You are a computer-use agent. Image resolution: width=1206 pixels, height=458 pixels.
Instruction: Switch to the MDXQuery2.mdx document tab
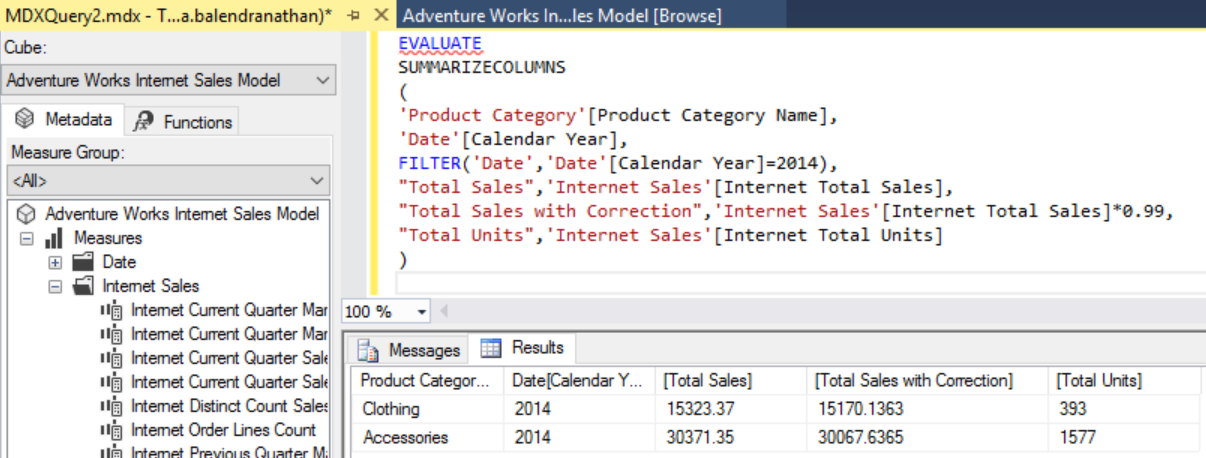tap(168, 15)
